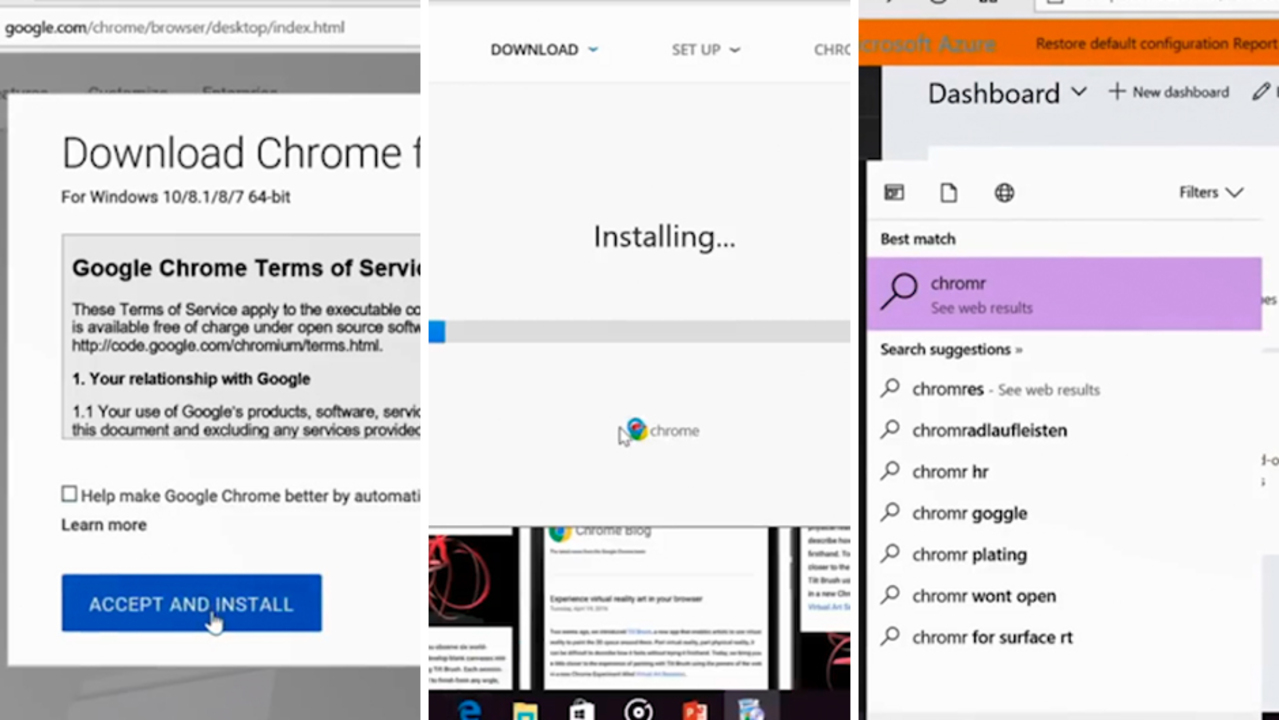Image resolution: width=1279 pixels, height=720 pixels.
Task: Select the Apps filter icon in search
Action: pyautogui.click(x=894, y=193)
